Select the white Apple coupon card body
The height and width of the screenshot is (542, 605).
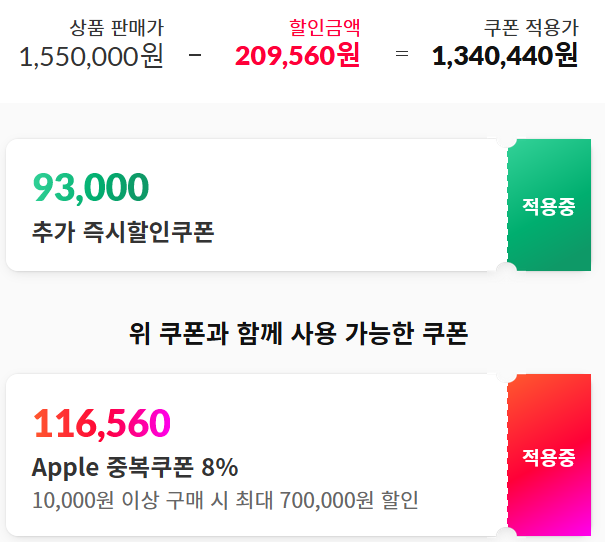click(257, 455)
